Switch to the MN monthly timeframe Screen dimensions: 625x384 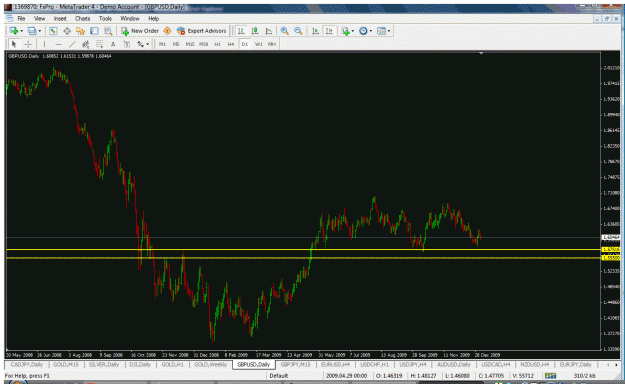pyautogui.click(x=272, y=44)
